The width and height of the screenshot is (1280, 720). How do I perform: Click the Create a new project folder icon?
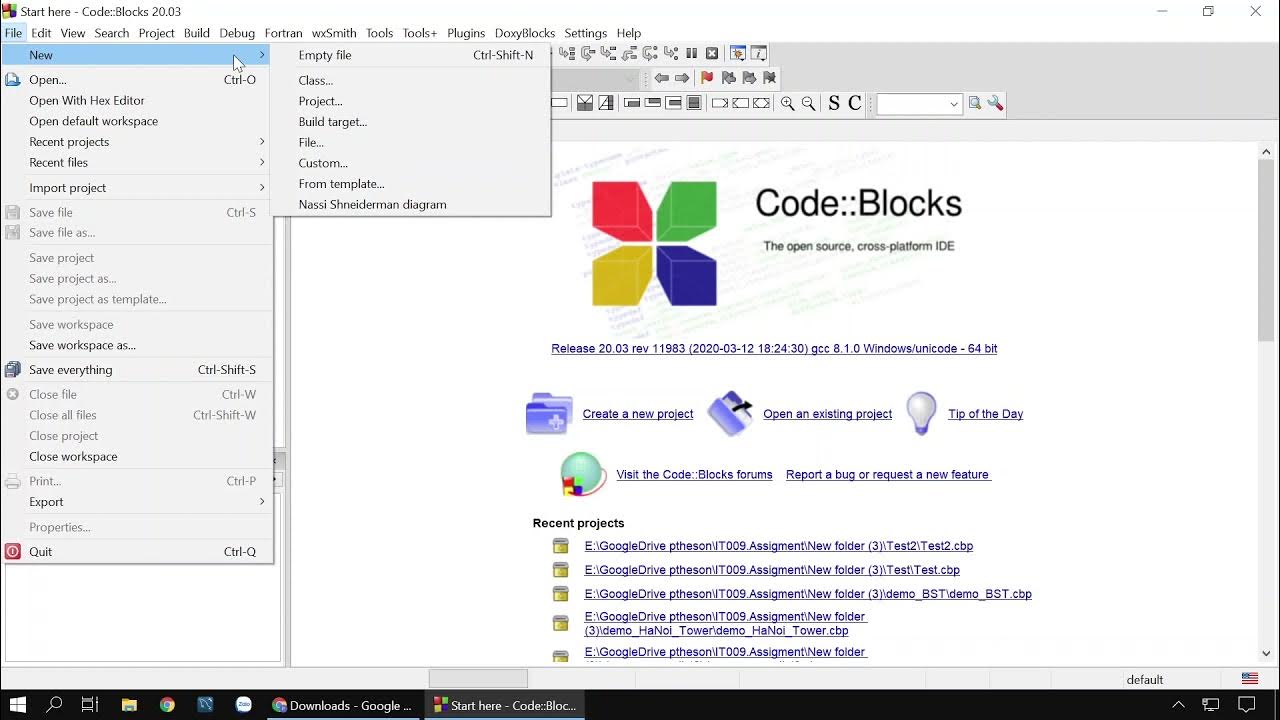pos(549,413)
